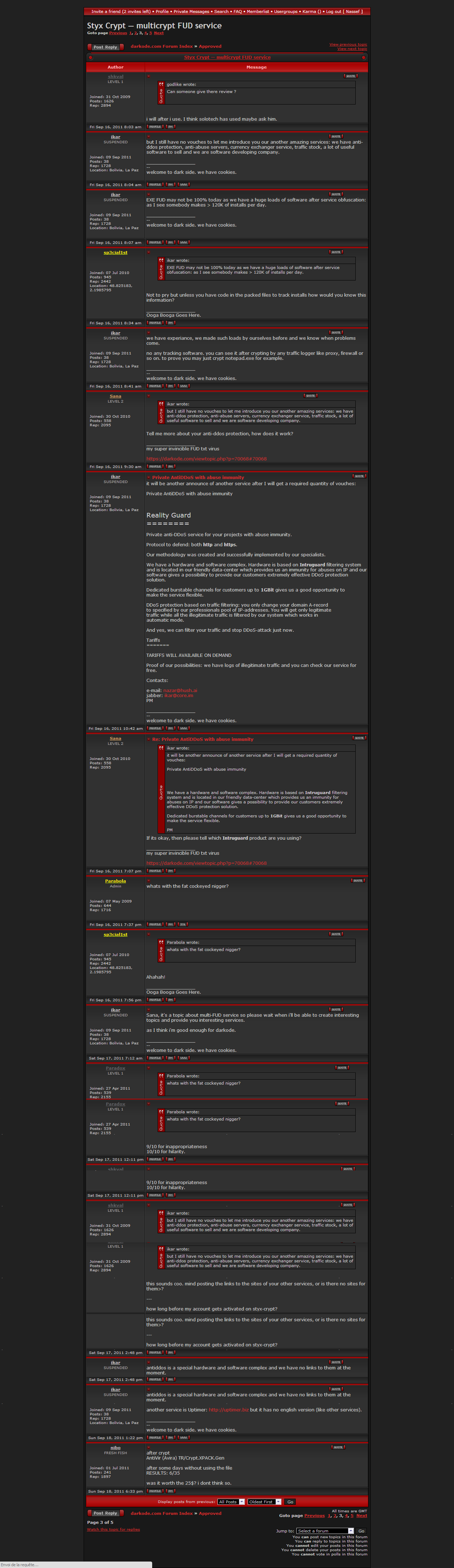Image resolution: width=454 pixels, height=1568 pixels.
Task: Click PM icon under ikar's 8:04 am post
Action: (170, 185)
